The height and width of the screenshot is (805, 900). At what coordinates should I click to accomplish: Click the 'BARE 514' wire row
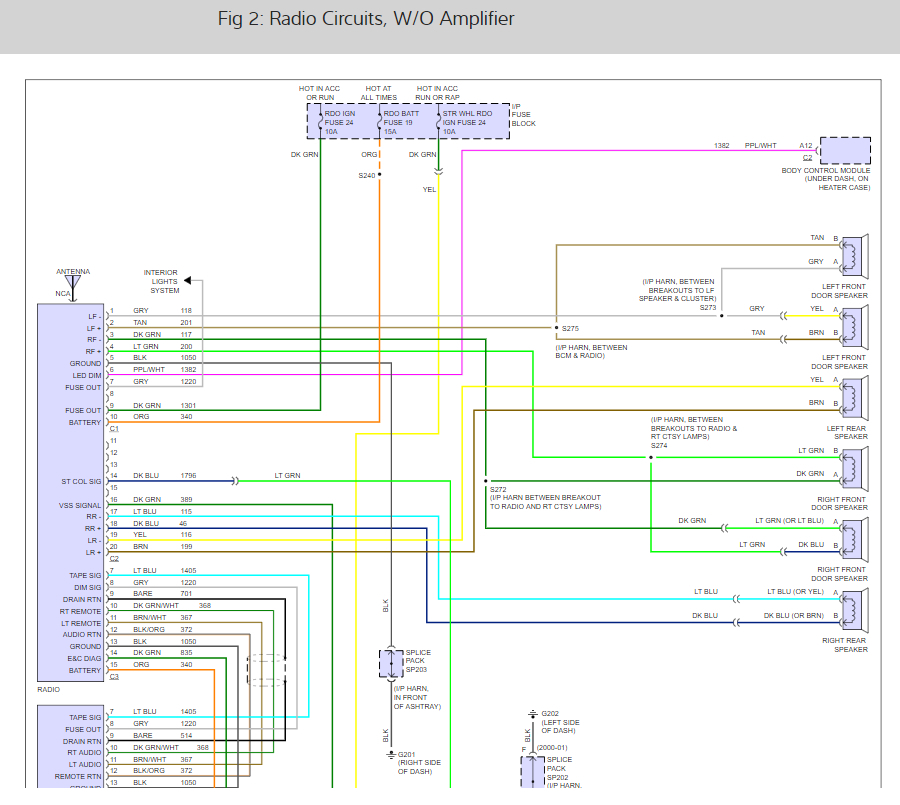click(163, 736)
